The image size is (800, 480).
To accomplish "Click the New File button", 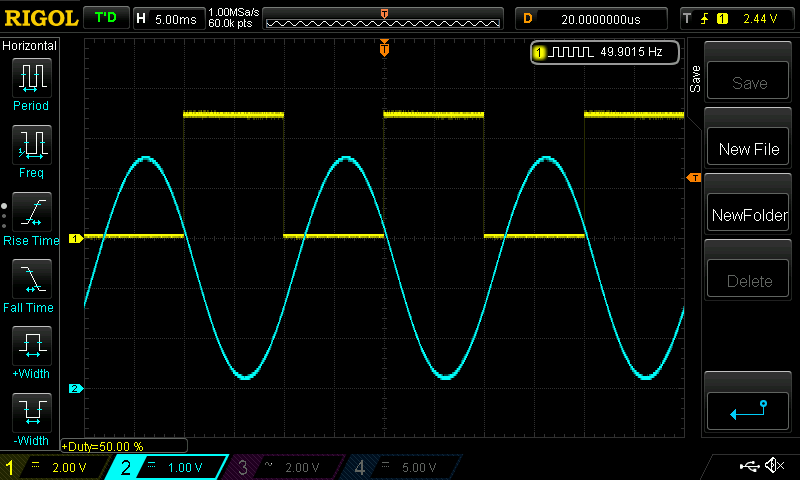I will [749, 149].
